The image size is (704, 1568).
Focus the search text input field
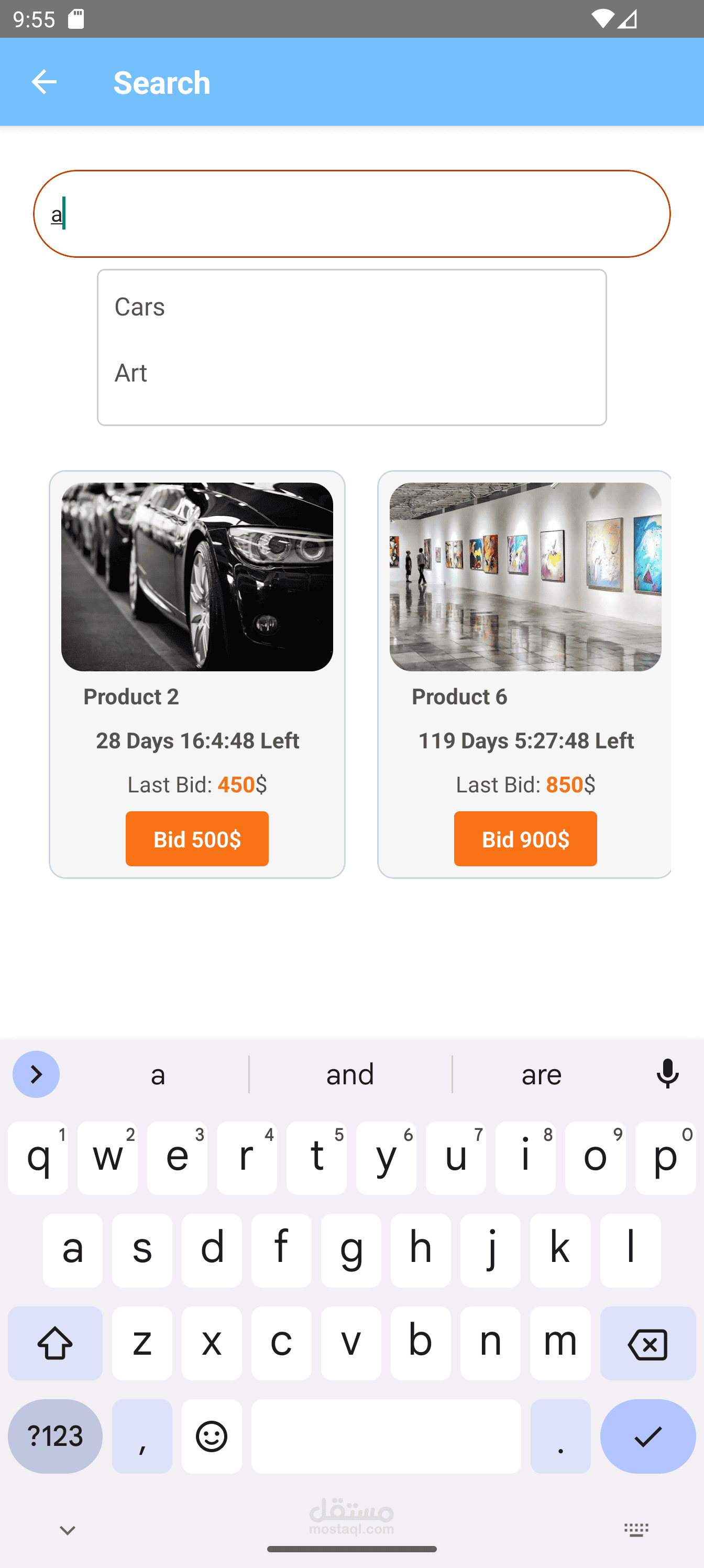(x=351, y=214)
